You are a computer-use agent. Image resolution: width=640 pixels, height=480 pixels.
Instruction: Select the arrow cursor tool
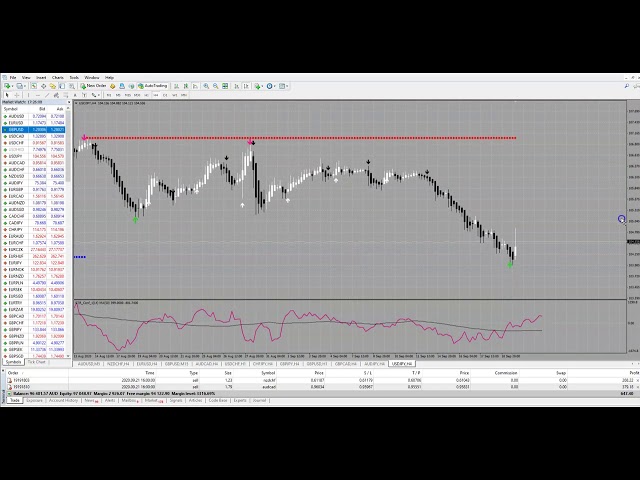[6, 95]
